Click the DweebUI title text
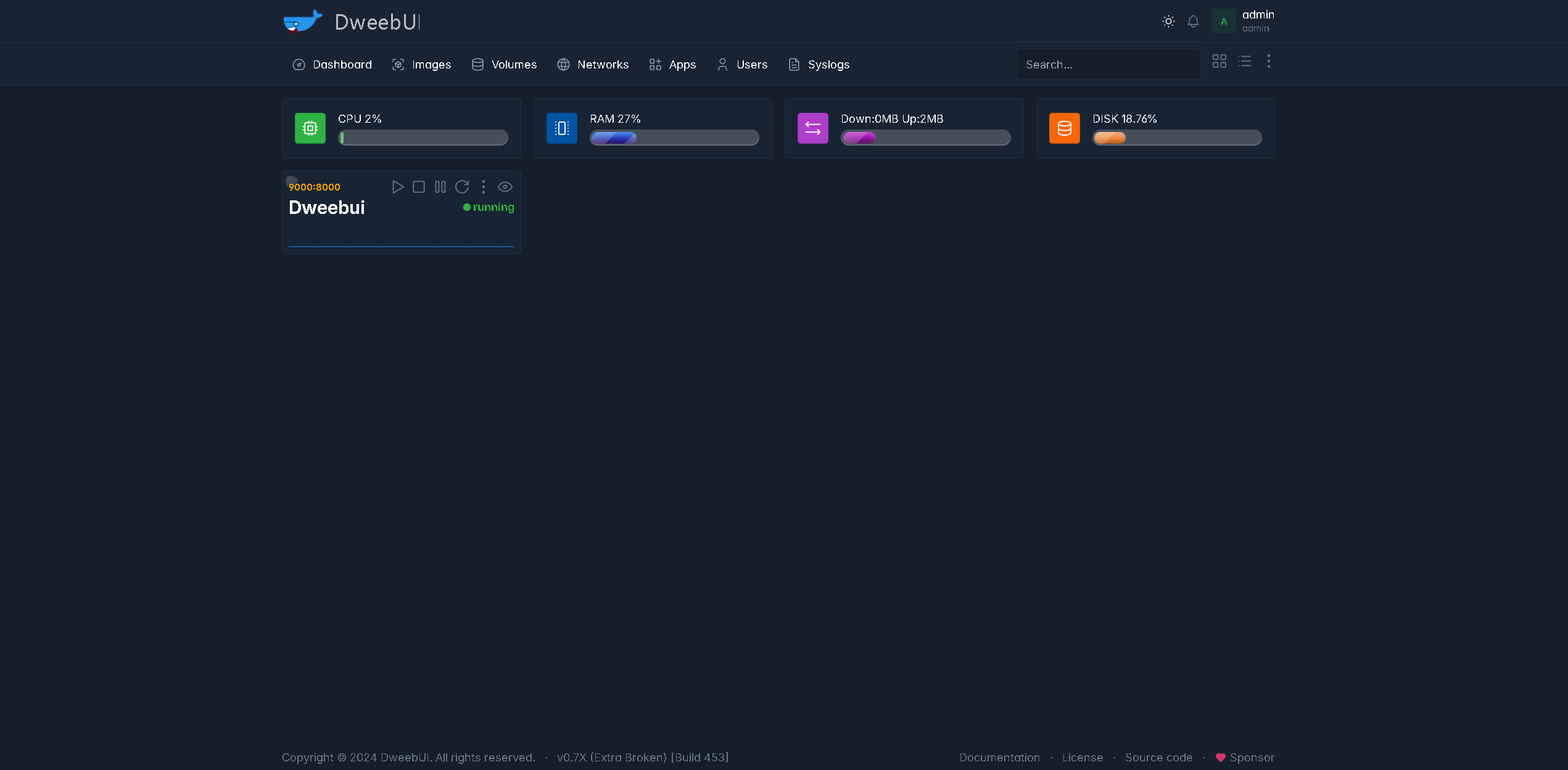1568x770 pixels. (x=378, y=22)
